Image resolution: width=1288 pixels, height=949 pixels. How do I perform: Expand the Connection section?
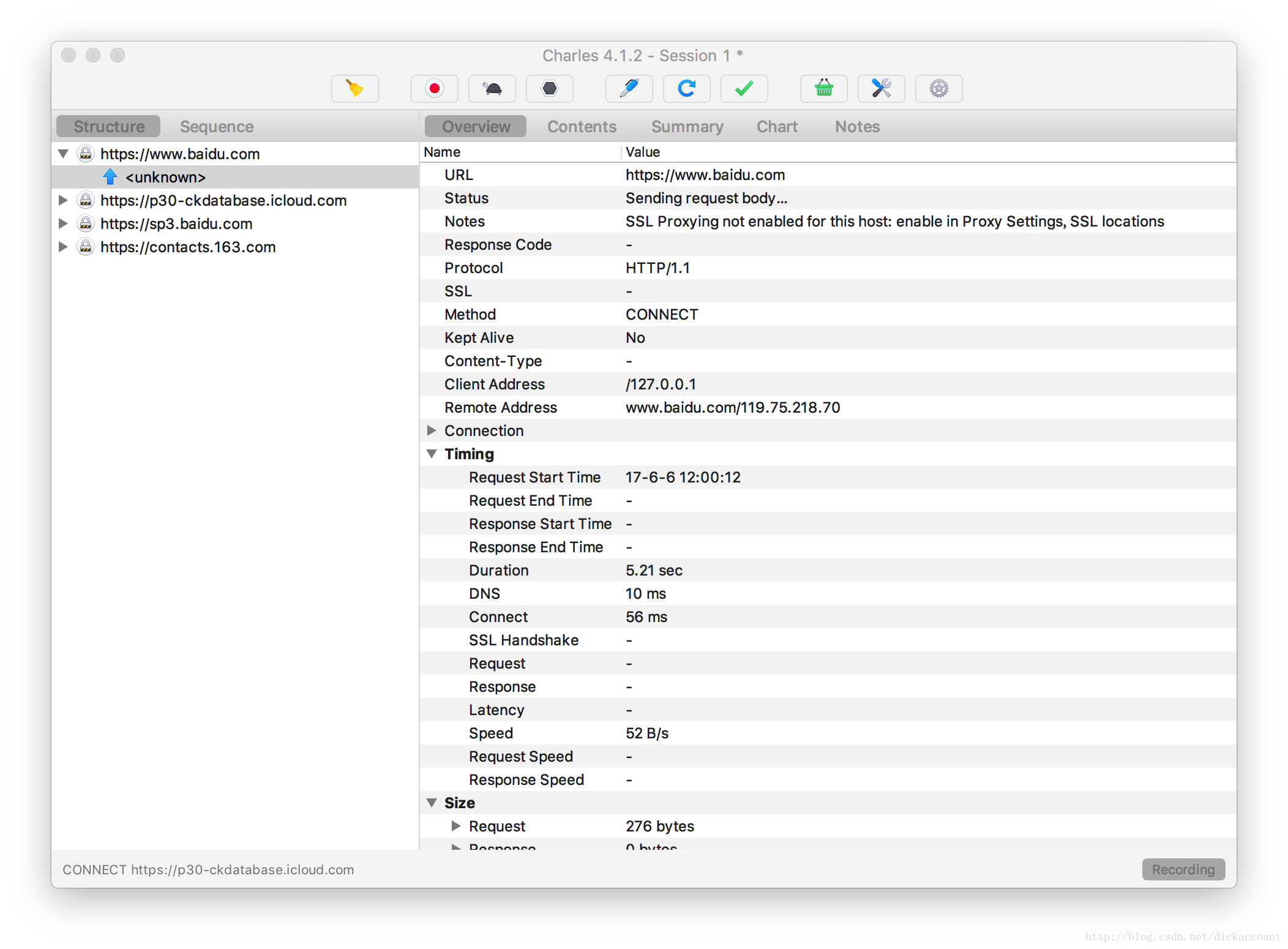[432, 430]
